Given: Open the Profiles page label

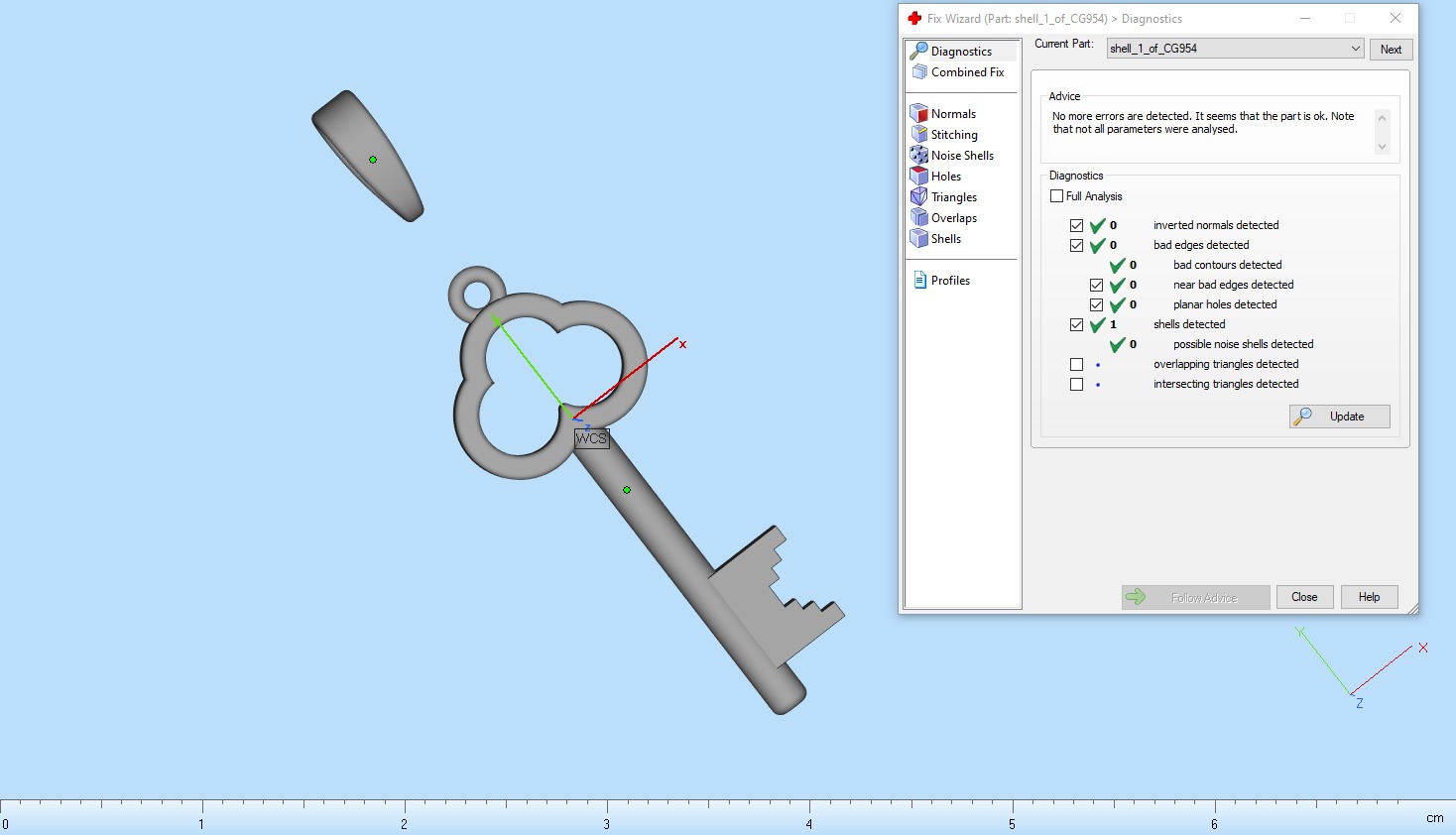Looking at the screenshot, I should click(x=950, y=281).
